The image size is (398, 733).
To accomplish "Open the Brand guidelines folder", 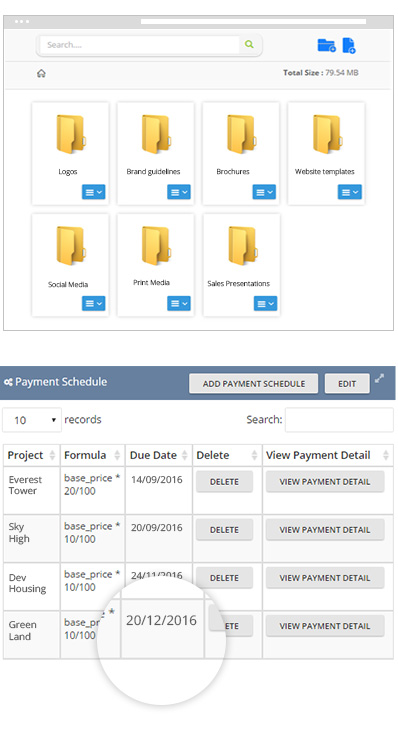I will tap(156, 135).
